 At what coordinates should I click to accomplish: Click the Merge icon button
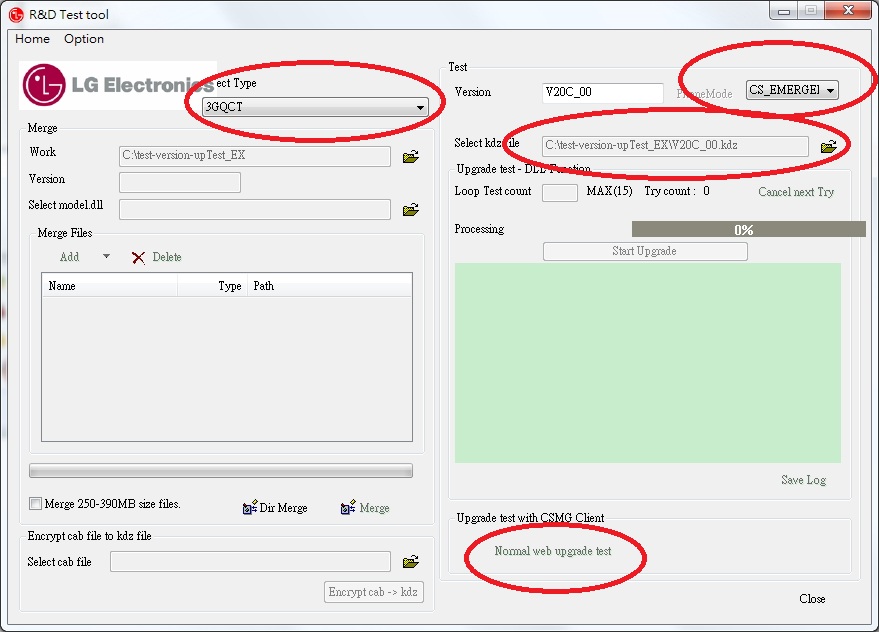point(365,508)
